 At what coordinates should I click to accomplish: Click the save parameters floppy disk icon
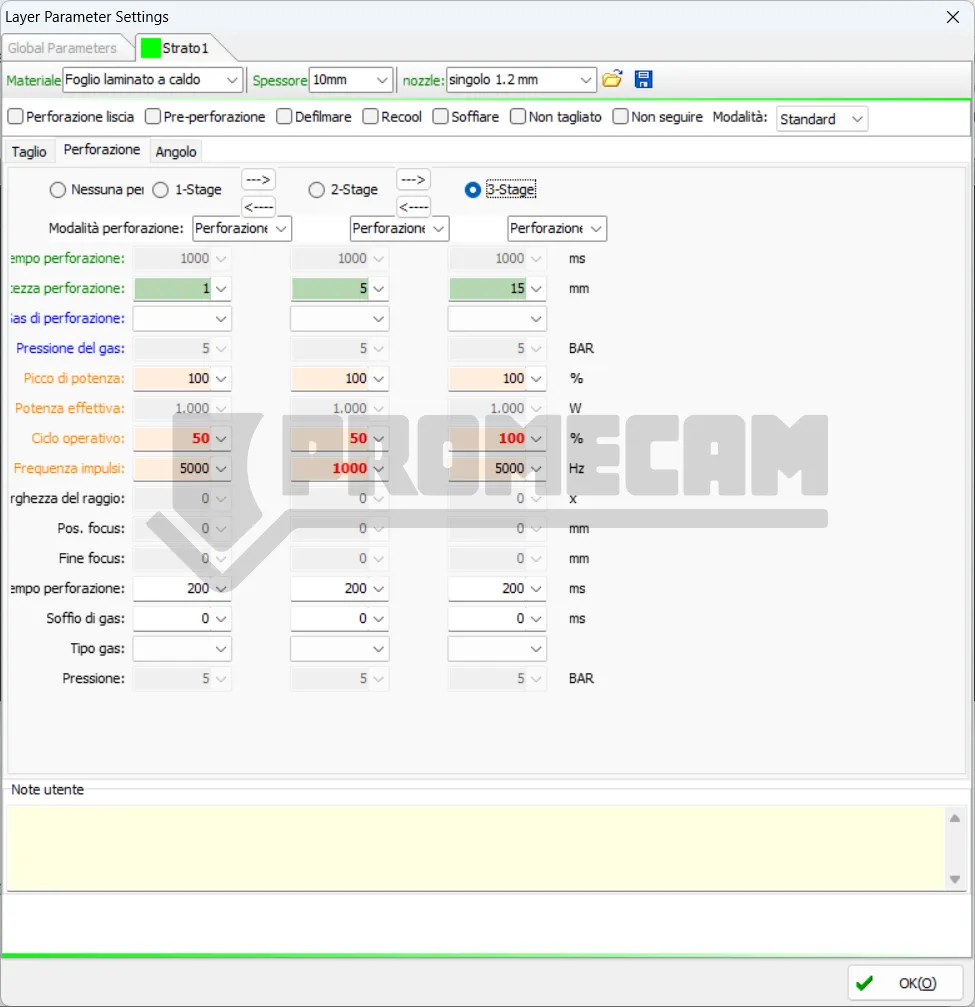click(644, 80)
